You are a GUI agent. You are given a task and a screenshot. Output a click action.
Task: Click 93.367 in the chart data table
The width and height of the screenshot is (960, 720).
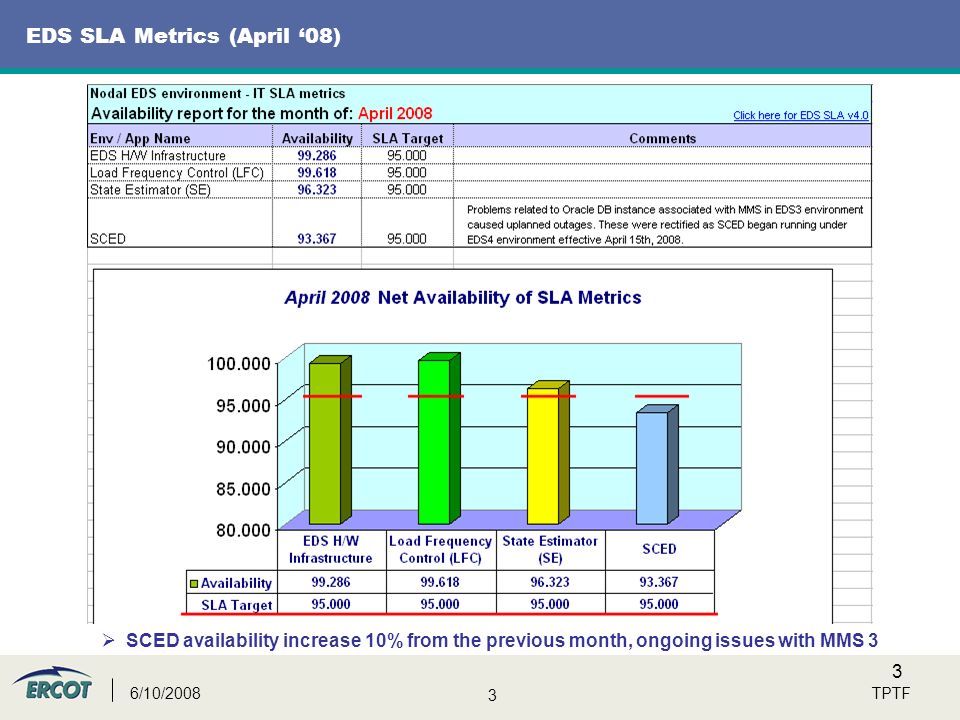click(659, 582)
